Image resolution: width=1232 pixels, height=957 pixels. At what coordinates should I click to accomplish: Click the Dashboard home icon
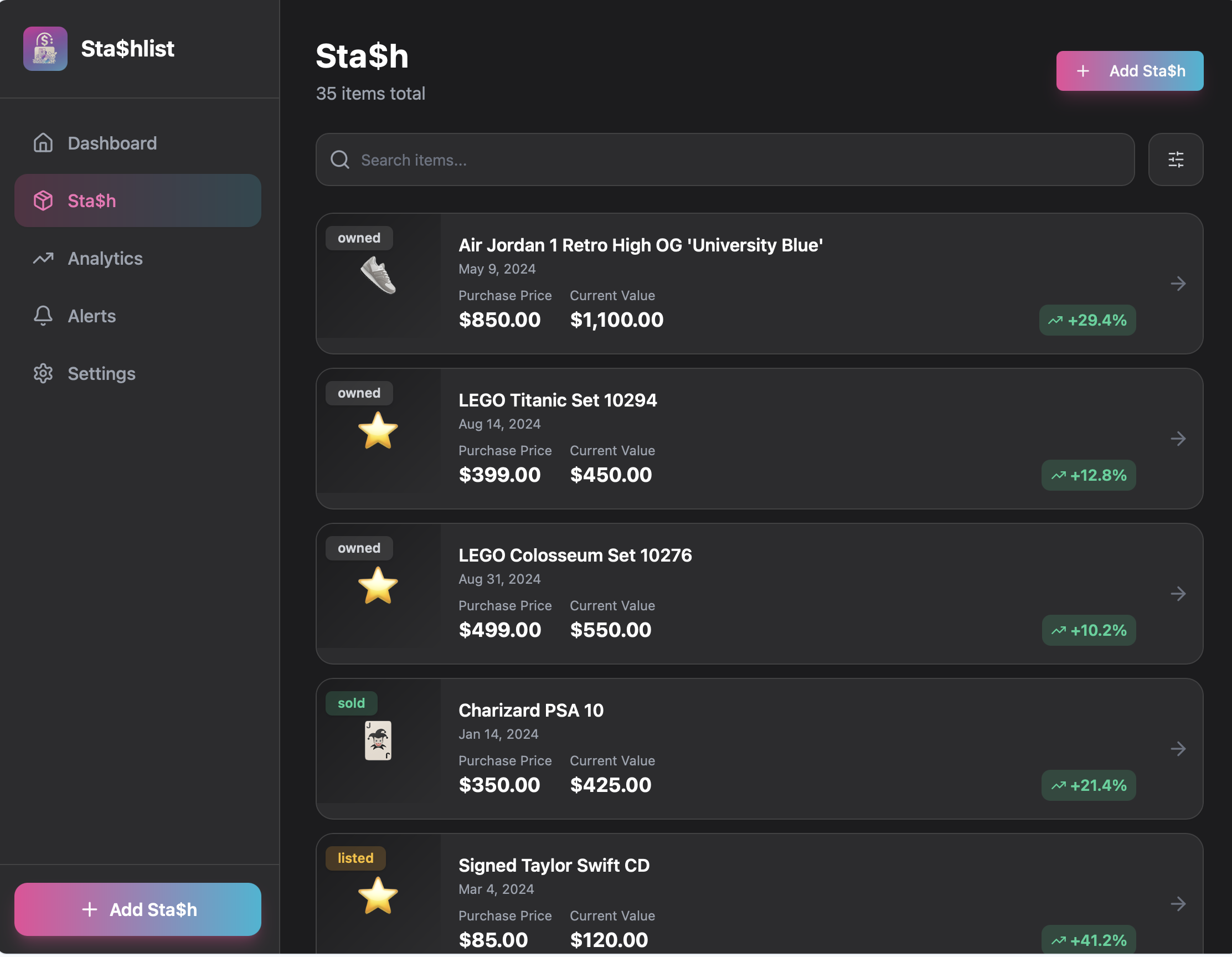point(43,143)
